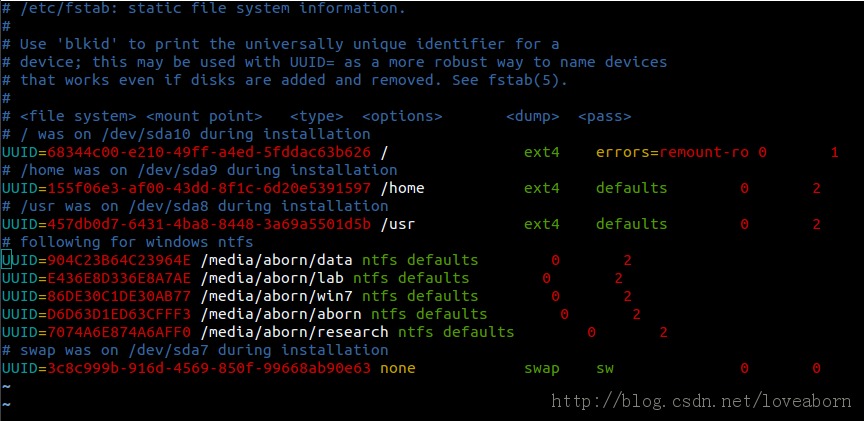864x421 pixels.
Task: Click the /media/aborn/win7 path
Action: pyautogui.click(x=276, y=296)
